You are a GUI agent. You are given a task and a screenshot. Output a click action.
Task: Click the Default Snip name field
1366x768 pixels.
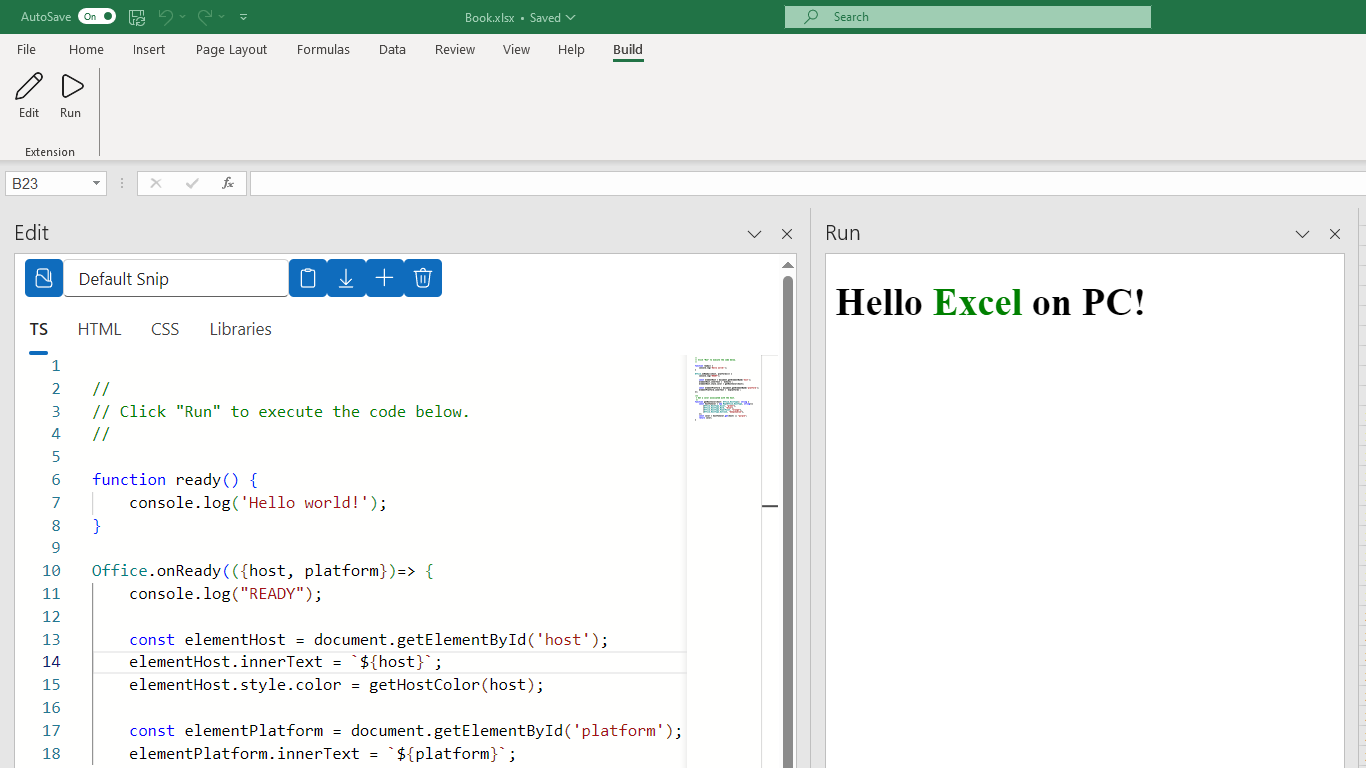(x=176, y=278)
